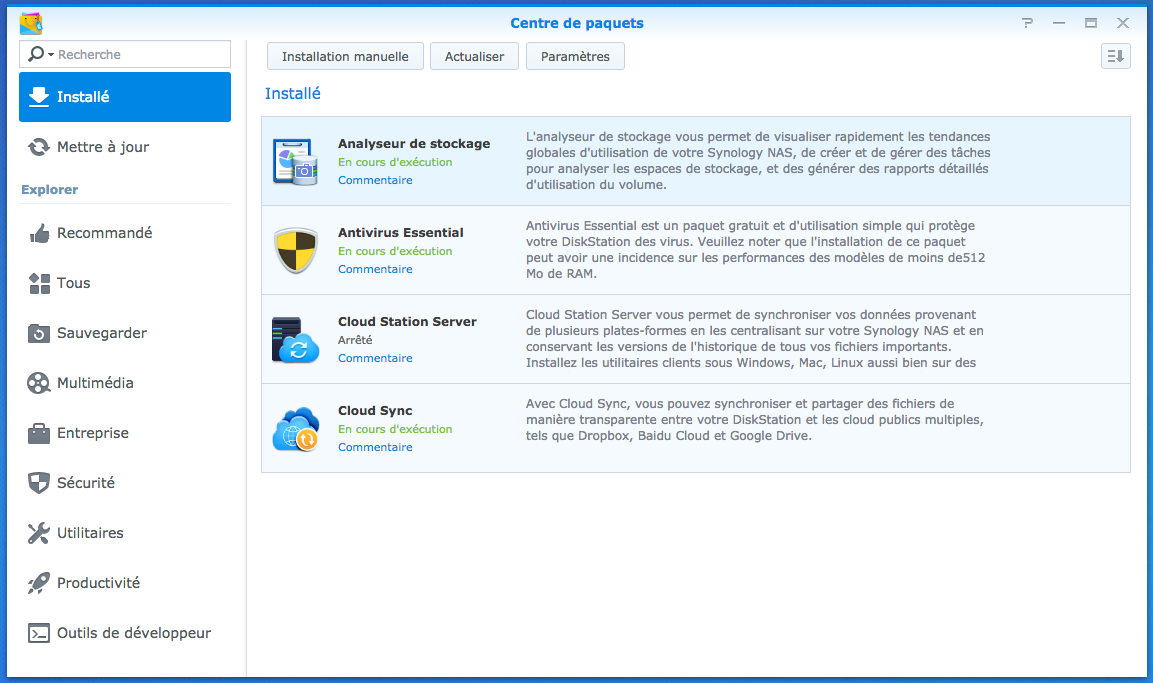Click the Sécurité shield icon

click(39, 483)
